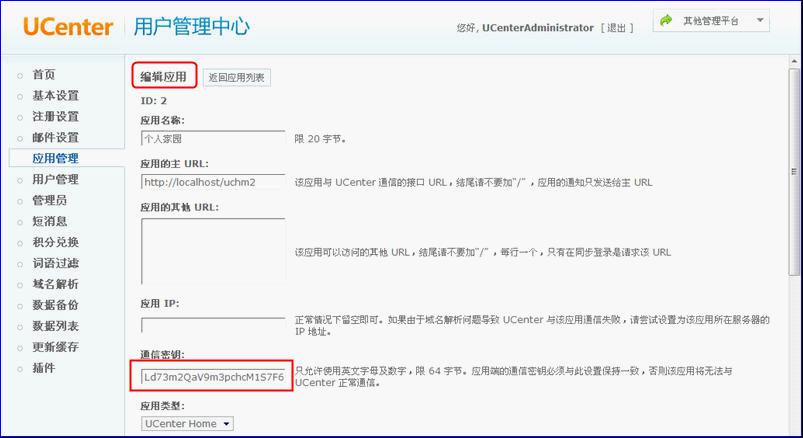Click the green arrow platform icon
The height and width of the screenshot is (438, 803).
click(x=666, y=20)
